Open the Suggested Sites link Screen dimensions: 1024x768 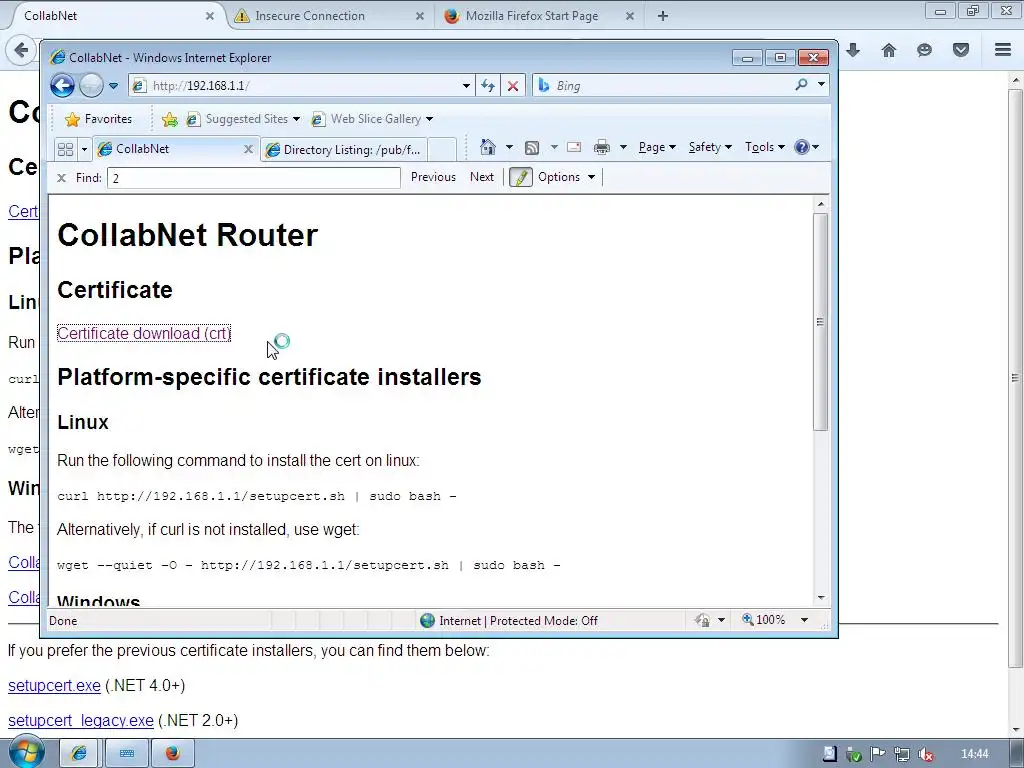tap(242, 119)
